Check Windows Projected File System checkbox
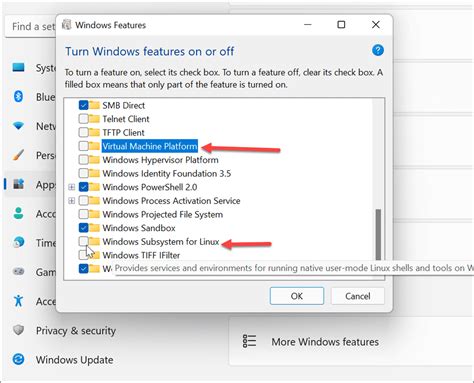474x383 pixels. click(83, 214)
